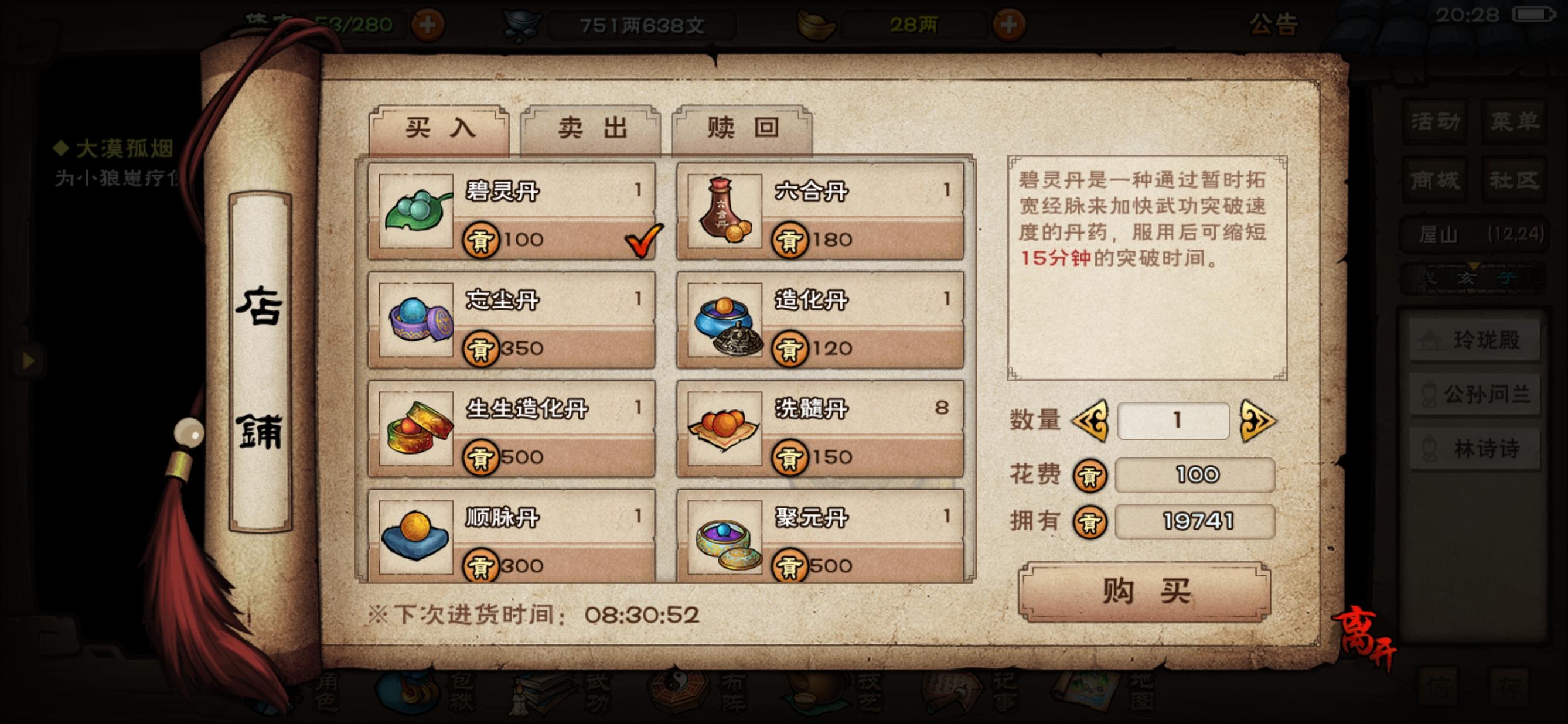The image size is (1568, 724).
Task: Click the quantity field showing 1
Action: click(x=1174, y=421)
